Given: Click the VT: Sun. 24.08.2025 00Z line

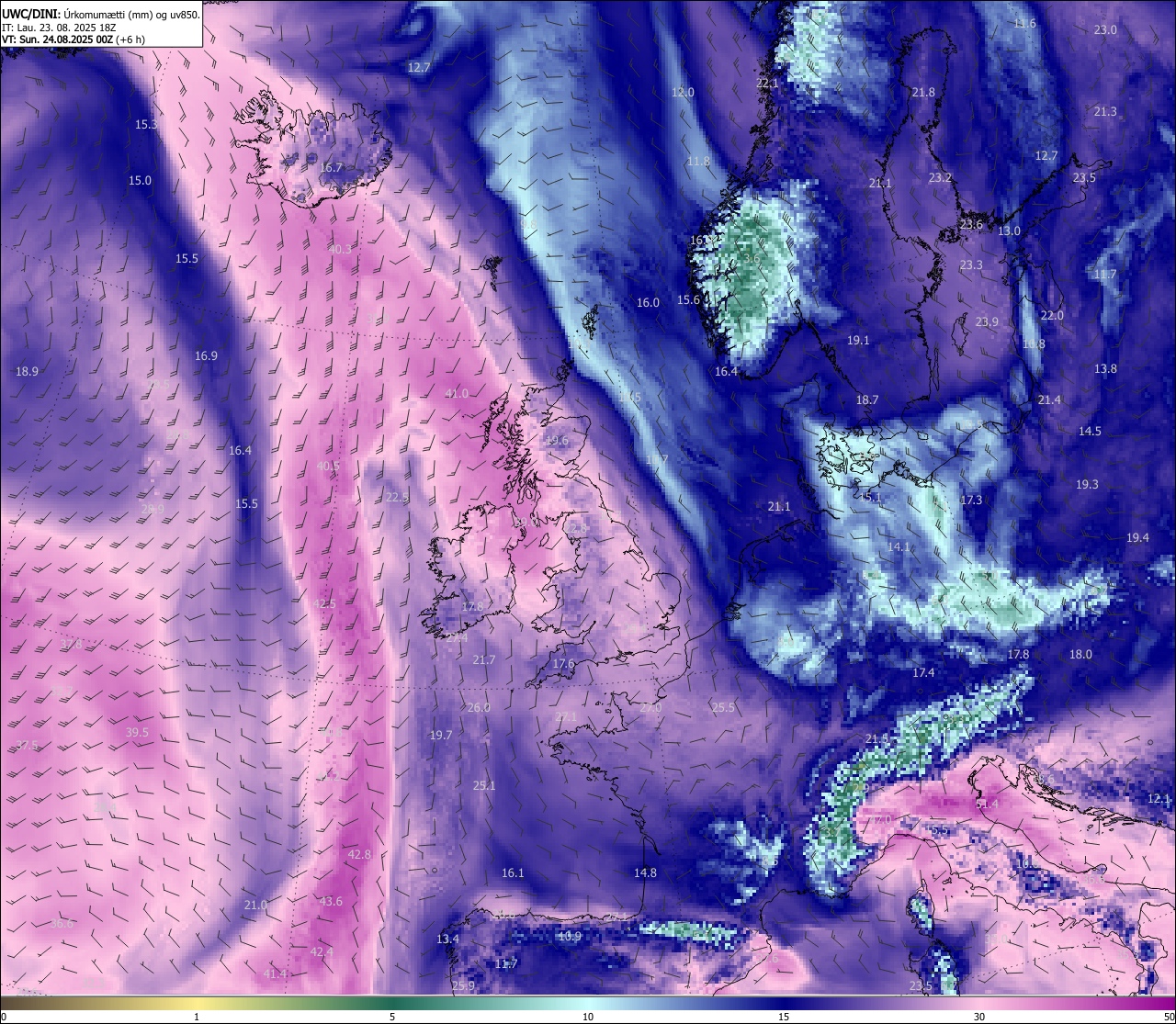Looking at the screenshot, I should pyautogui.click(x=73, y=39).
